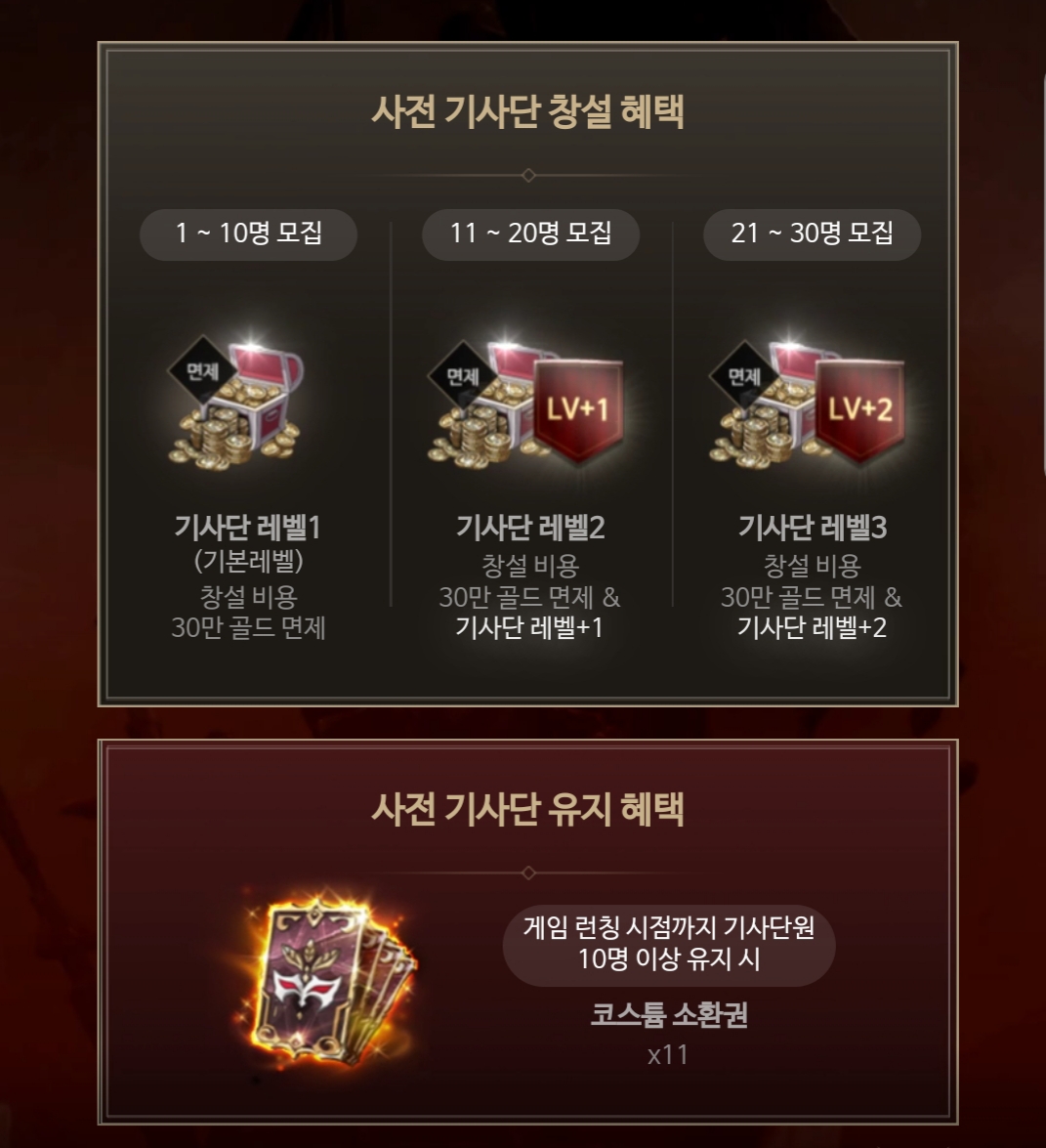Select the 11 ~ 20명 모집 pill label
The image size is (1046, 1148).
(530, 234)
